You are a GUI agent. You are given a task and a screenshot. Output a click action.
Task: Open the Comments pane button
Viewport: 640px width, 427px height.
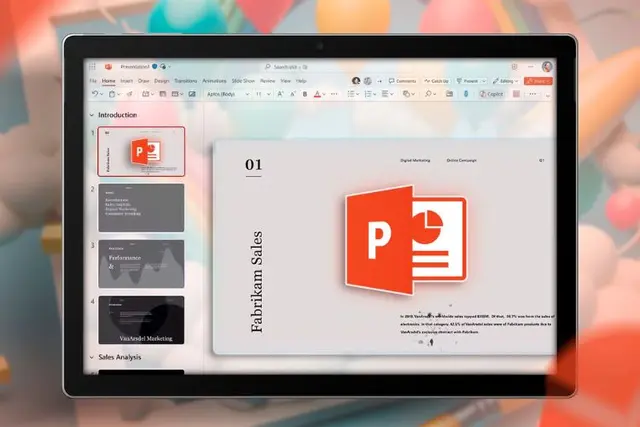[x=402, y=81]
